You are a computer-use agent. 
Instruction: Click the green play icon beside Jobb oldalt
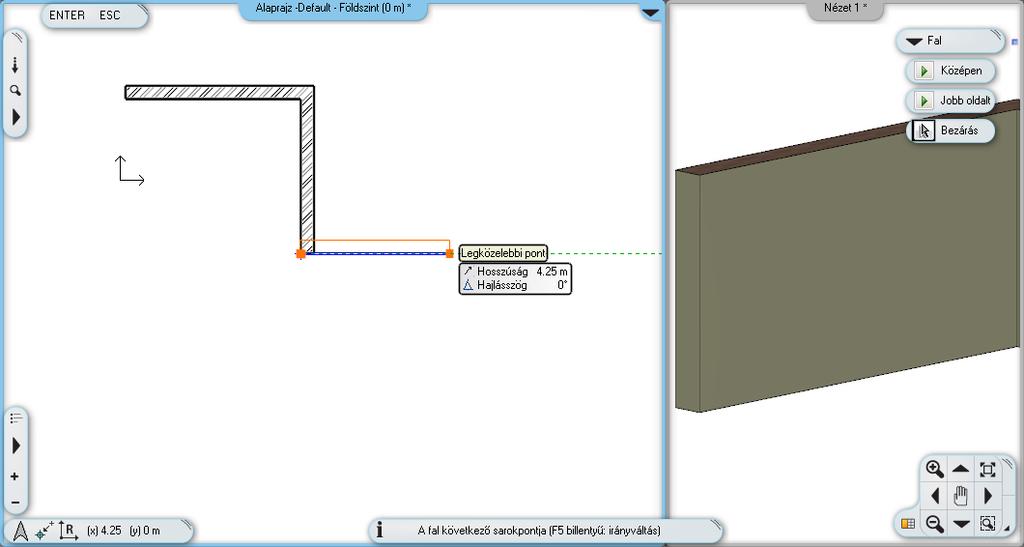coord(923,101)
